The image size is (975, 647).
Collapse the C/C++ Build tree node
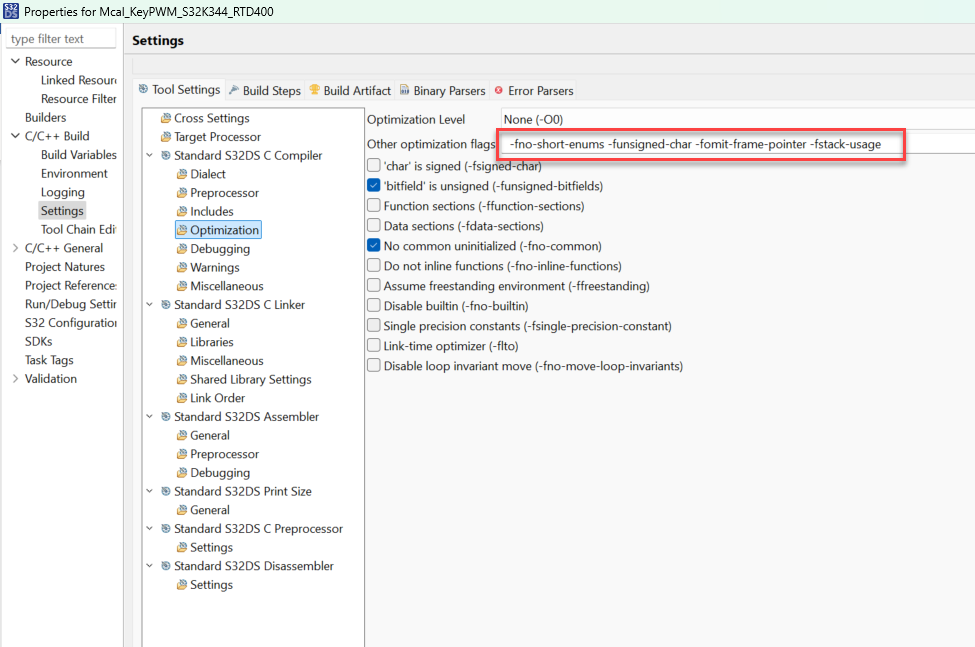15,136
